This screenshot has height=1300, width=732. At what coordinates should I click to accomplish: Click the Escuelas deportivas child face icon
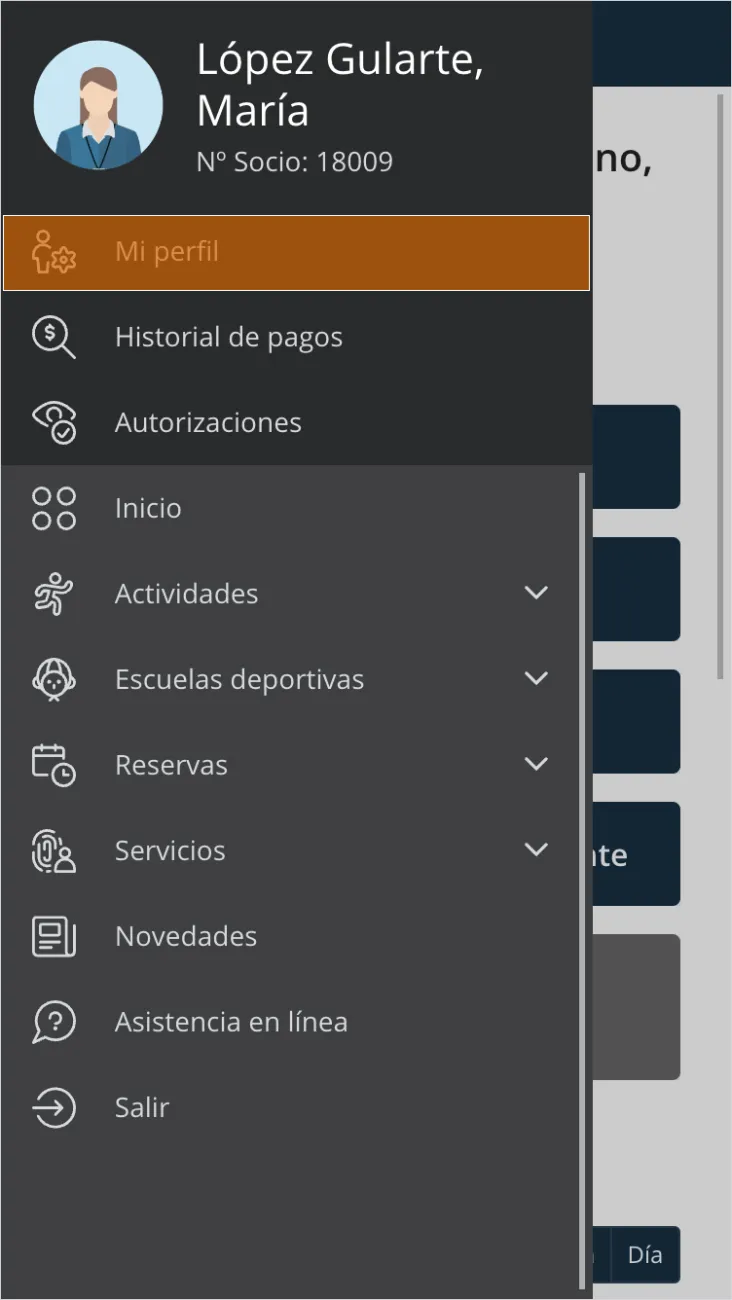(54, 680)
